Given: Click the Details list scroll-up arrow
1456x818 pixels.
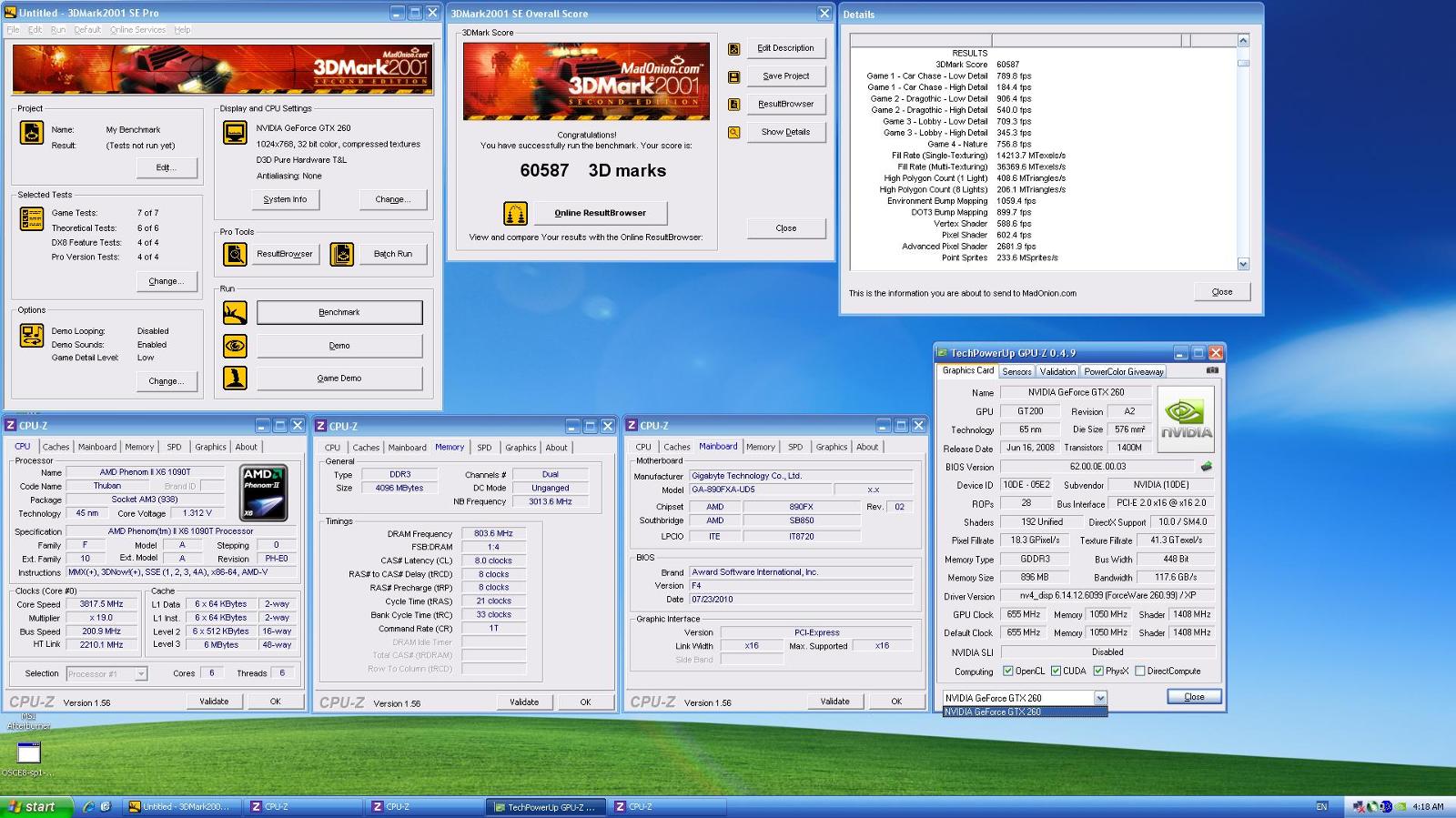Looking at the screenshot, I should (x=1243, y=41).
